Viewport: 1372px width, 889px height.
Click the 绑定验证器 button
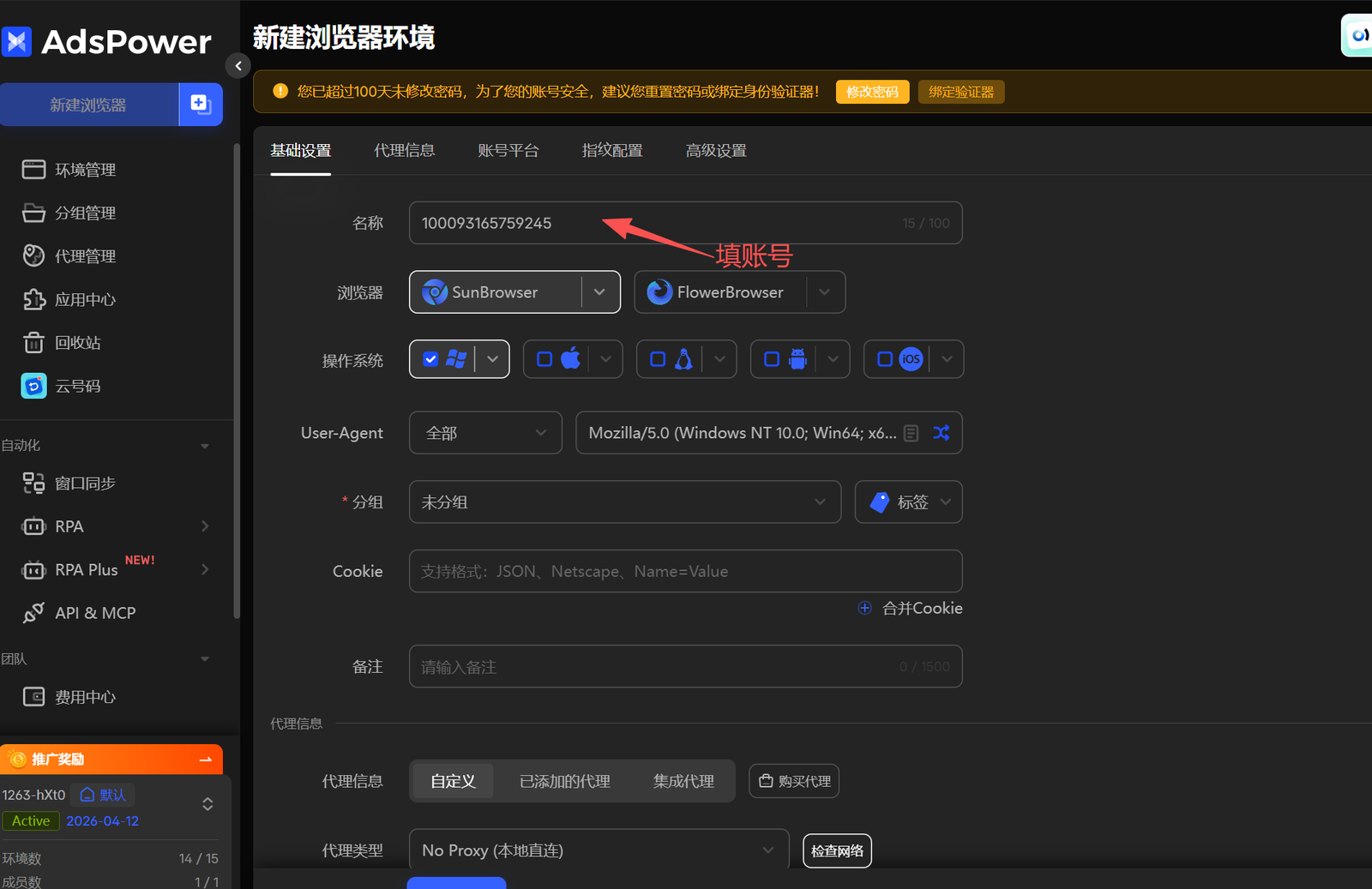(x=961, y=92)
